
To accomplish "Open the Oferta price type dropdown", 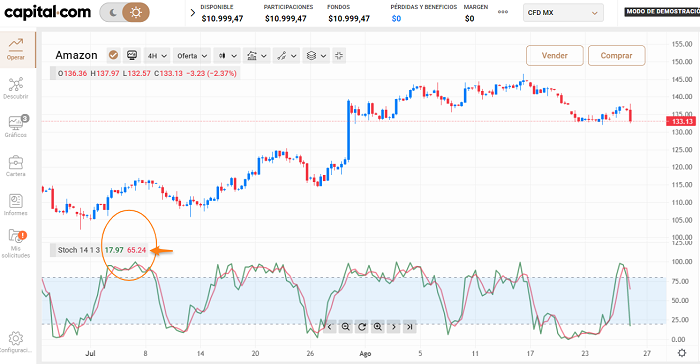I will 192,56.
